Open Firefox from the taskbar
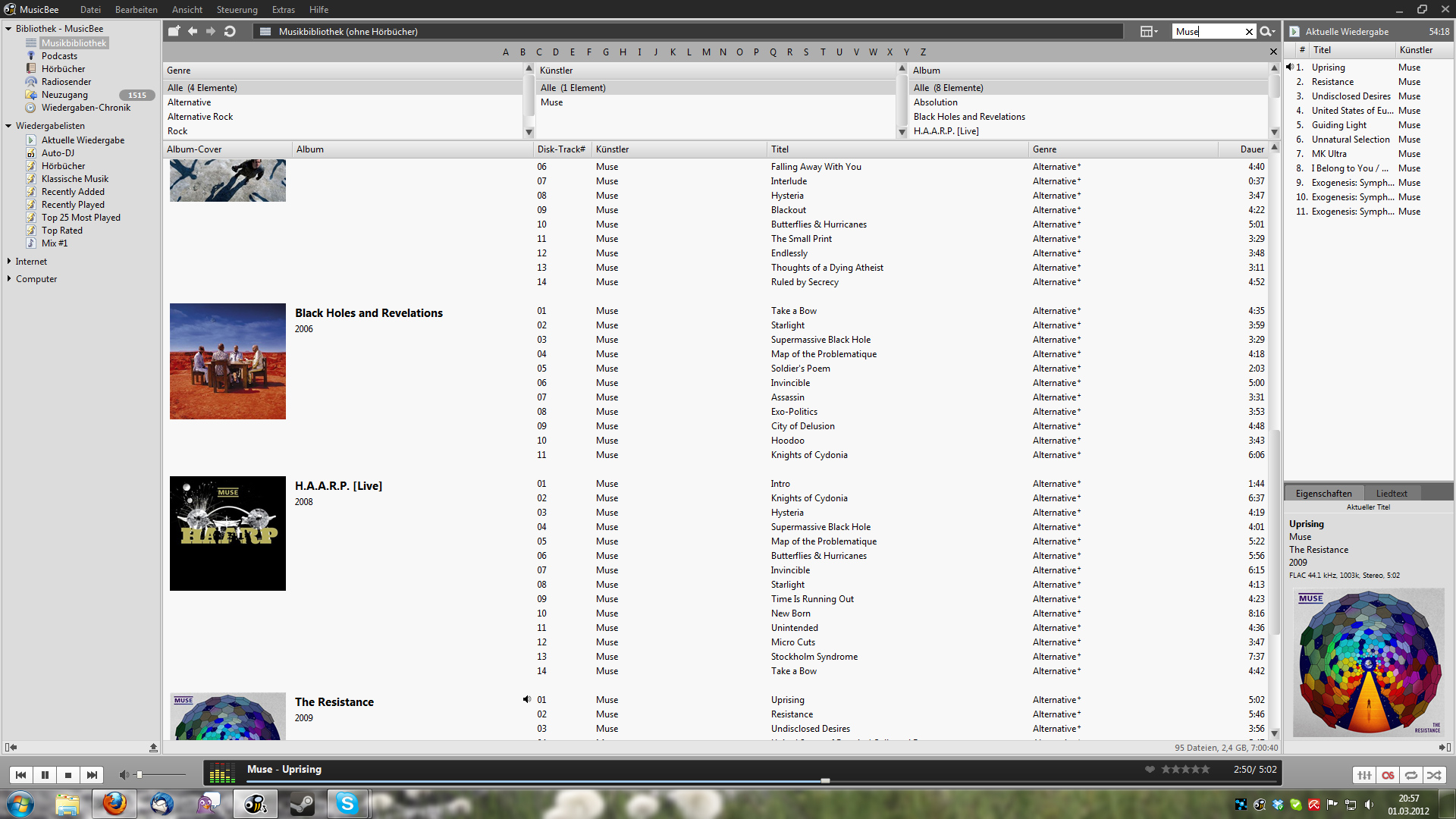The width and height of the screenshot is (1456, 819). pyautogui.click(x=115, y=803)
